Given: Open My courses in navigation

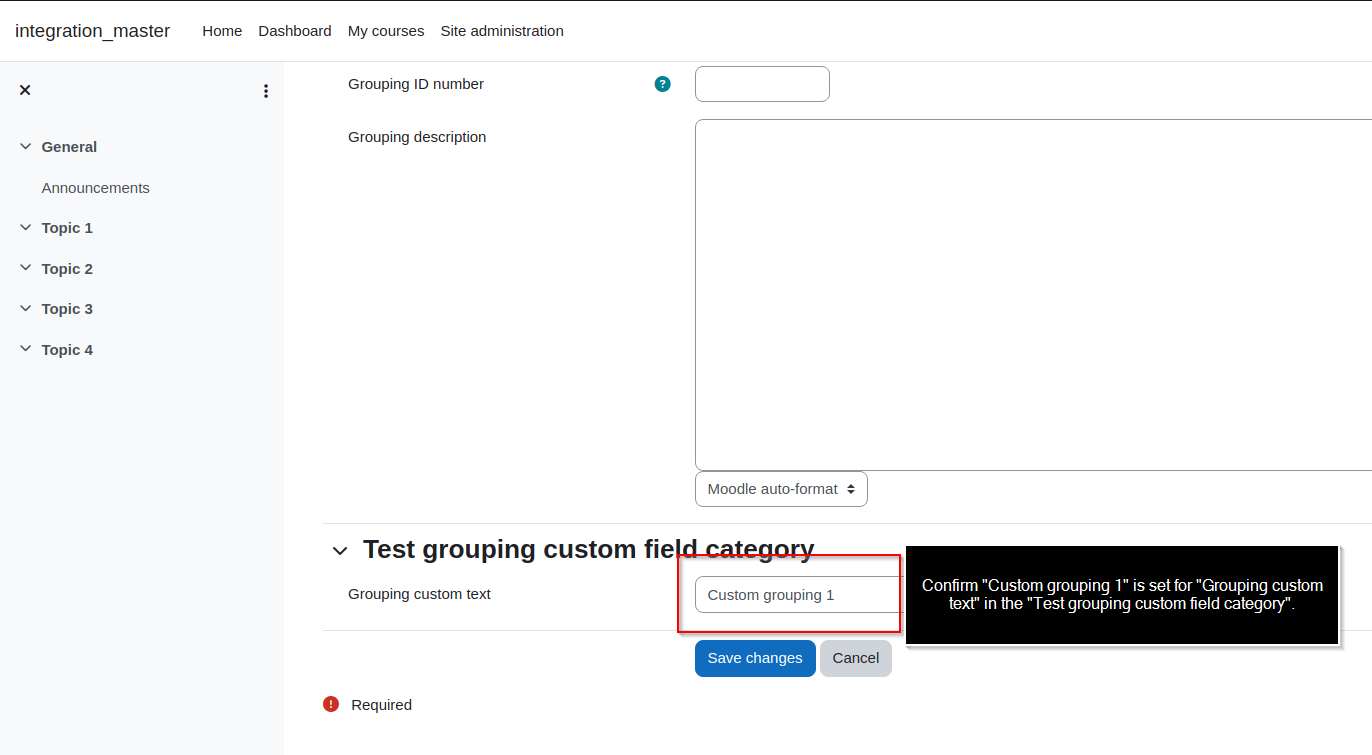Looking at the screenshot, I should tap(386, 31).
